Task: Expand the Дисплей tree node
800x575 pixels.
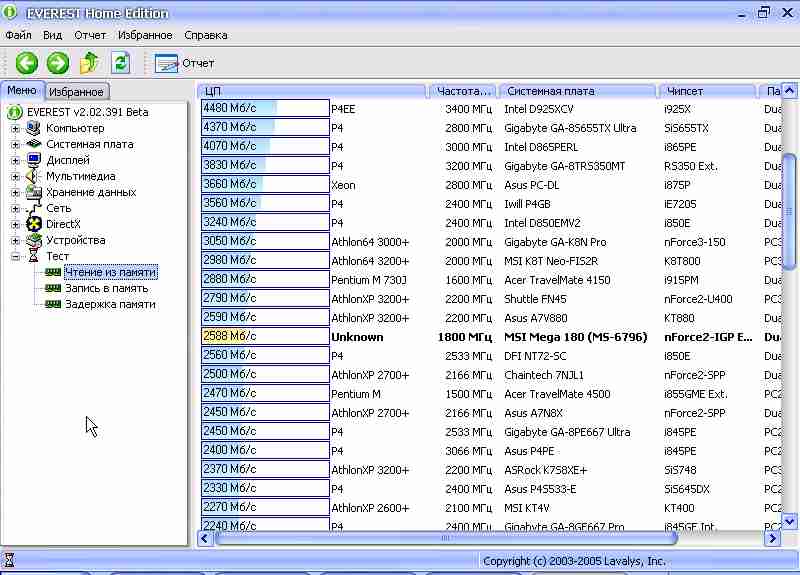Action: (15, 161)
